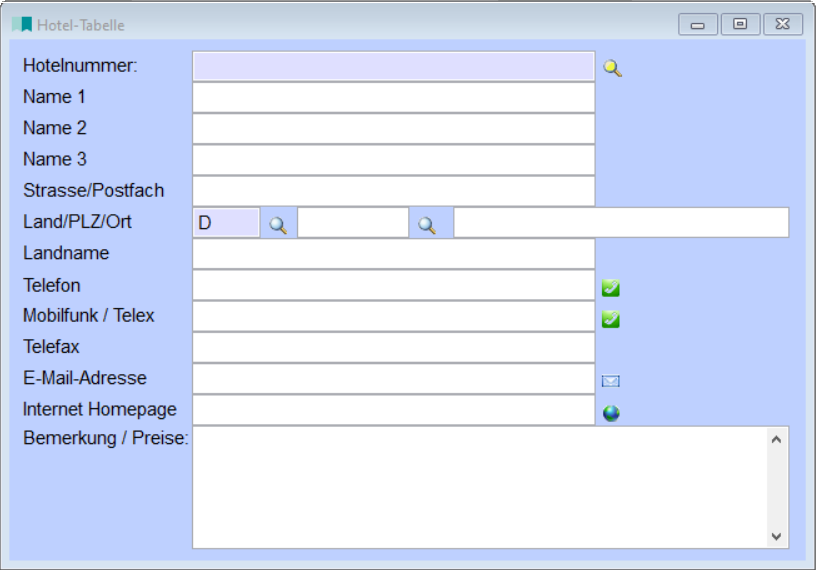Dial the Telefon number via phone icon
Viewport: 816px width, 570px height.
[611, 288]
